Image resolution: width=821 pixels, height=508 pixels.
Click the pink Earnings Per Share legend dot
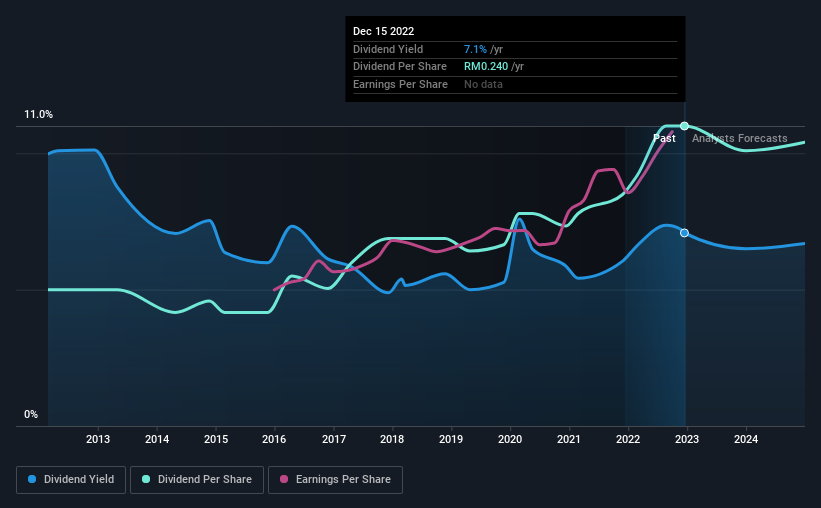(x=284, y=479)
